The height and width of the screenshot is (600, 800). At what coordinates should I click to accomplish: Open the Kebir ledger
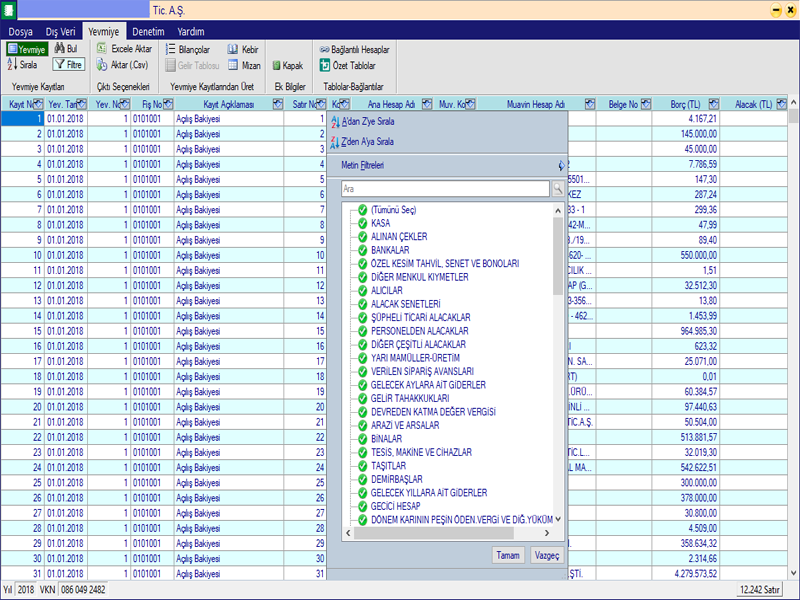tap(243, 49)
